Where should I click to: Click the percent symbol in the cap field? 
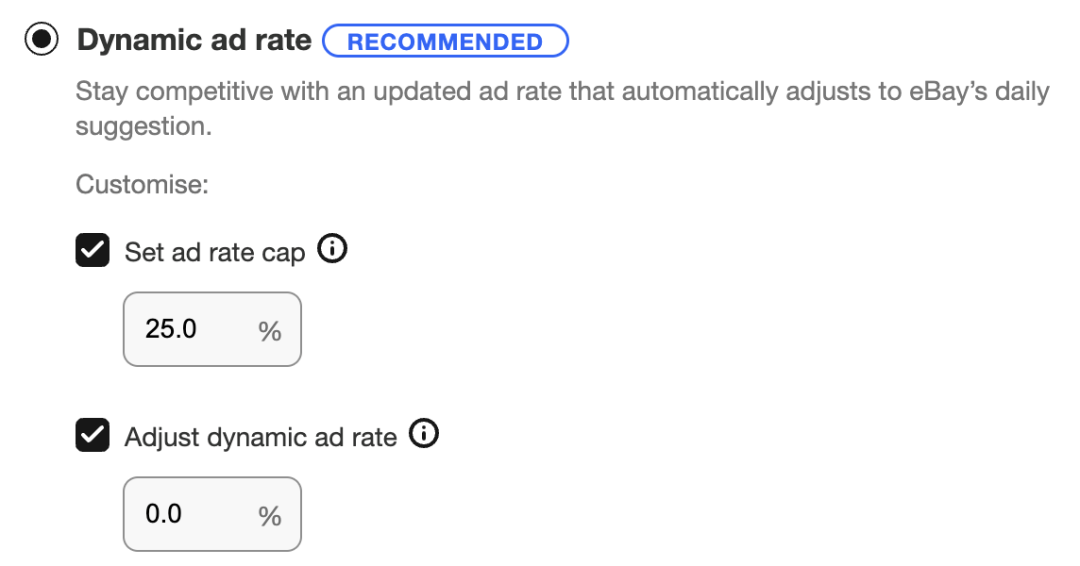pos(270,331)
